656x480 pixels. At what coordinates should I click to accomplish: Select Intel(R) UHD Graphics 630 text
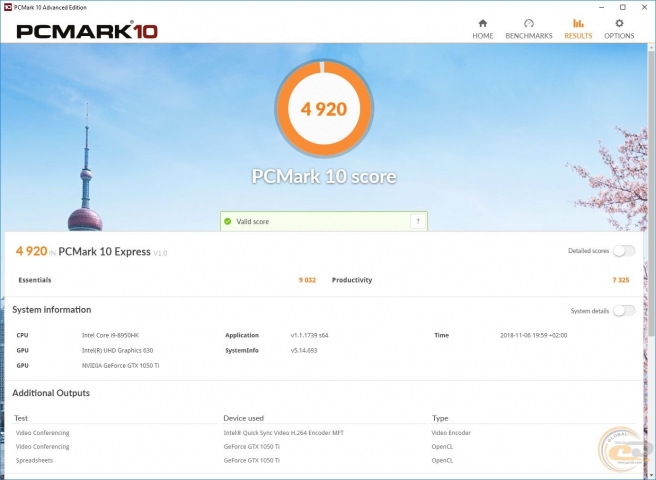118,350
